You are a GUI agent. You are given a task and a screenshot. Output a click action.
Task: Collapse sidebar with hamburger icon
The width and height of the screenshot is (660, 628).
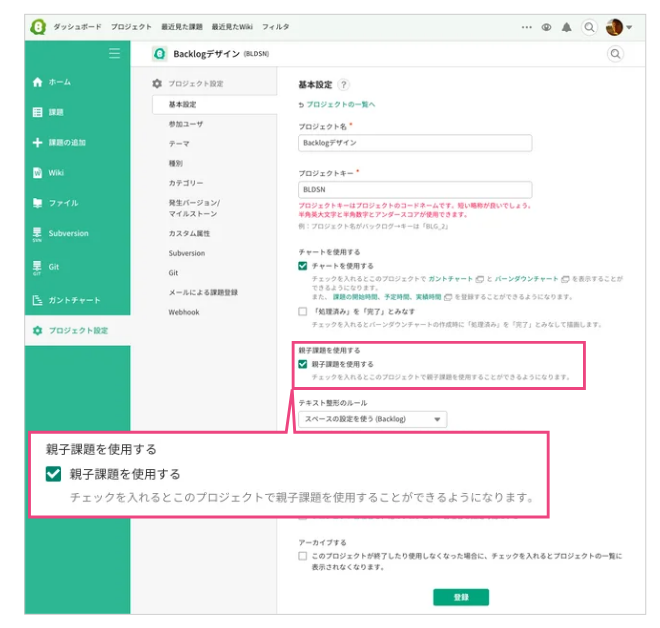click(x=114, y=53)
